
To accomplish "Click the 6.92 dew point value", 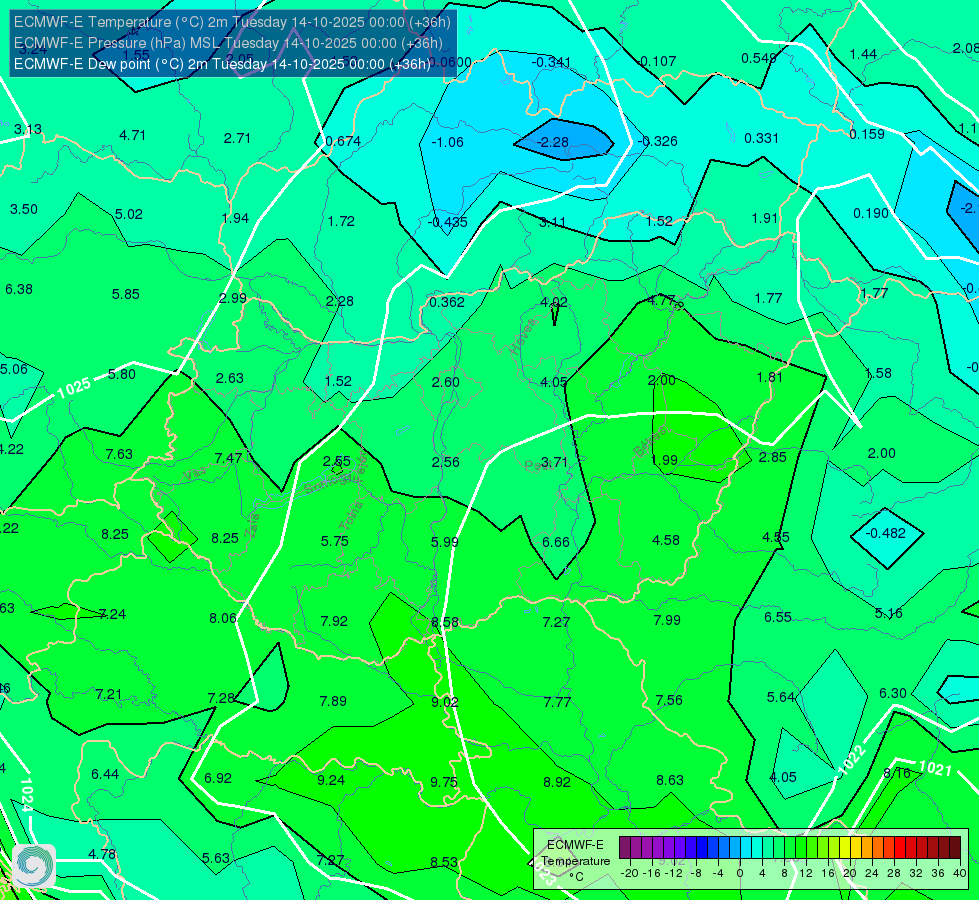I will tap(218, 778).
